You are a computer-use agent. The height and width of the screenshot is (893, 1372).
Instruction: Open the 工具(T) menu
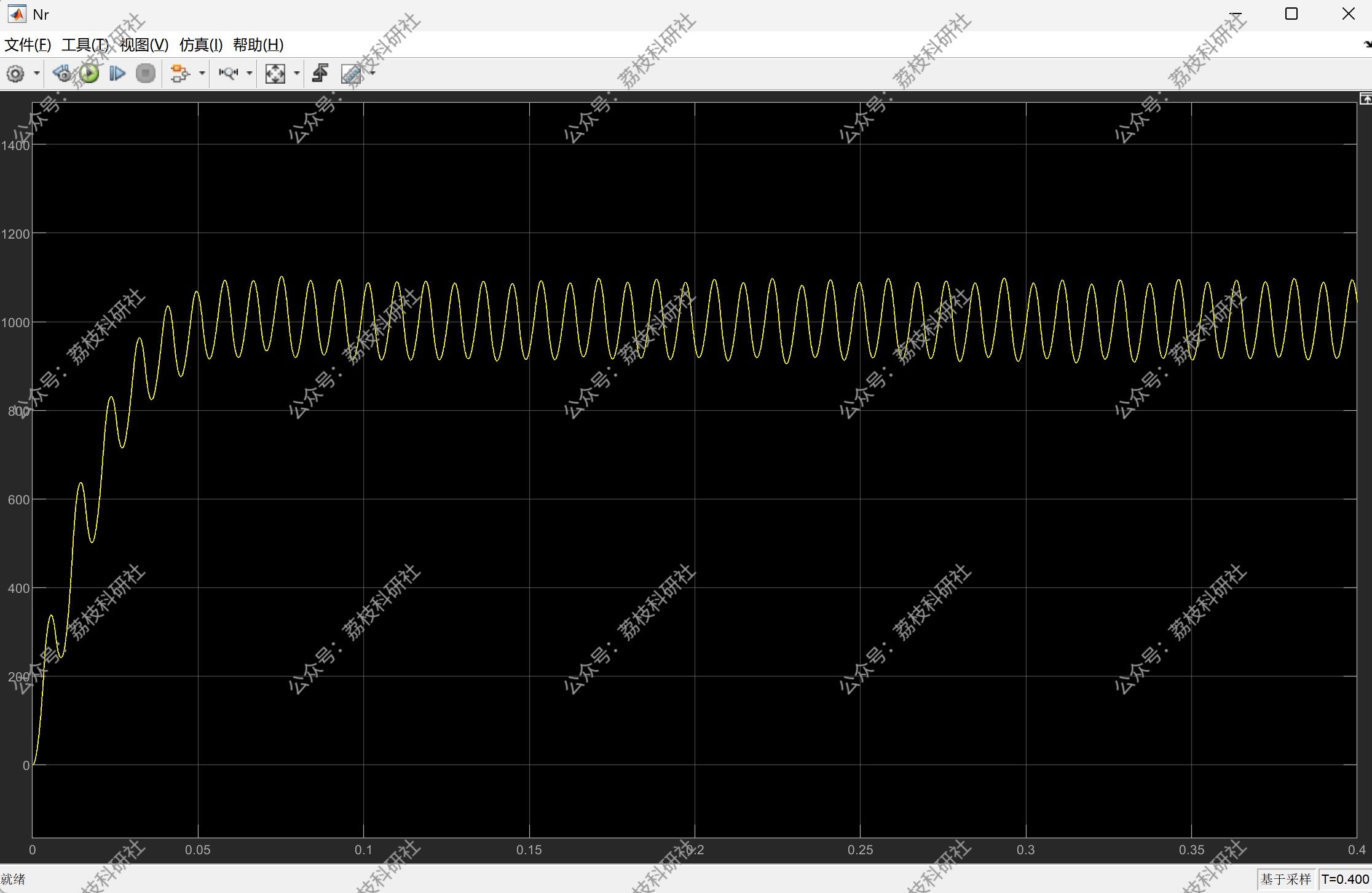coord(85,45)
